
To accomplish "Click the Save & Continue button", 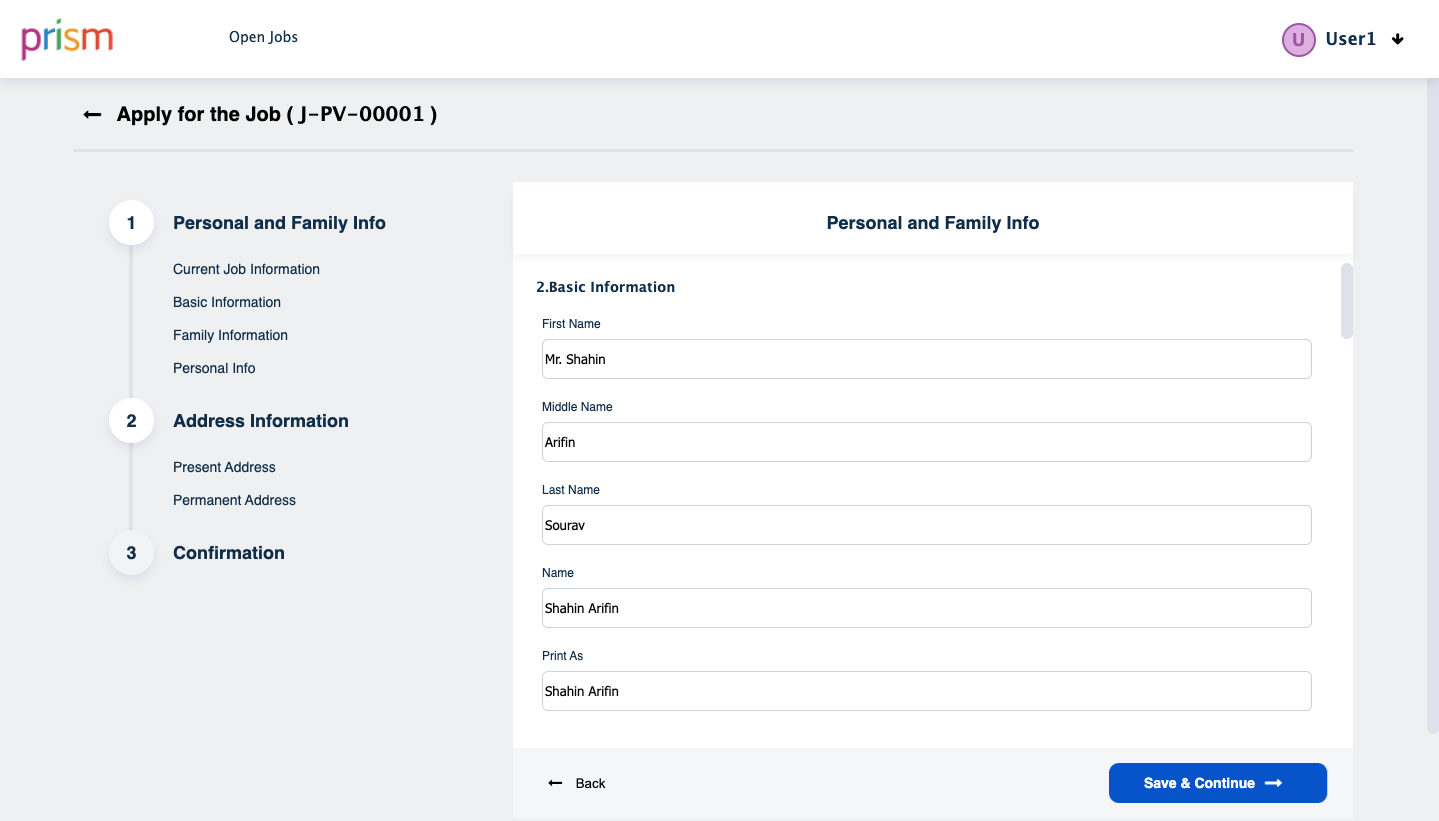I will [x=1217, y=783].
